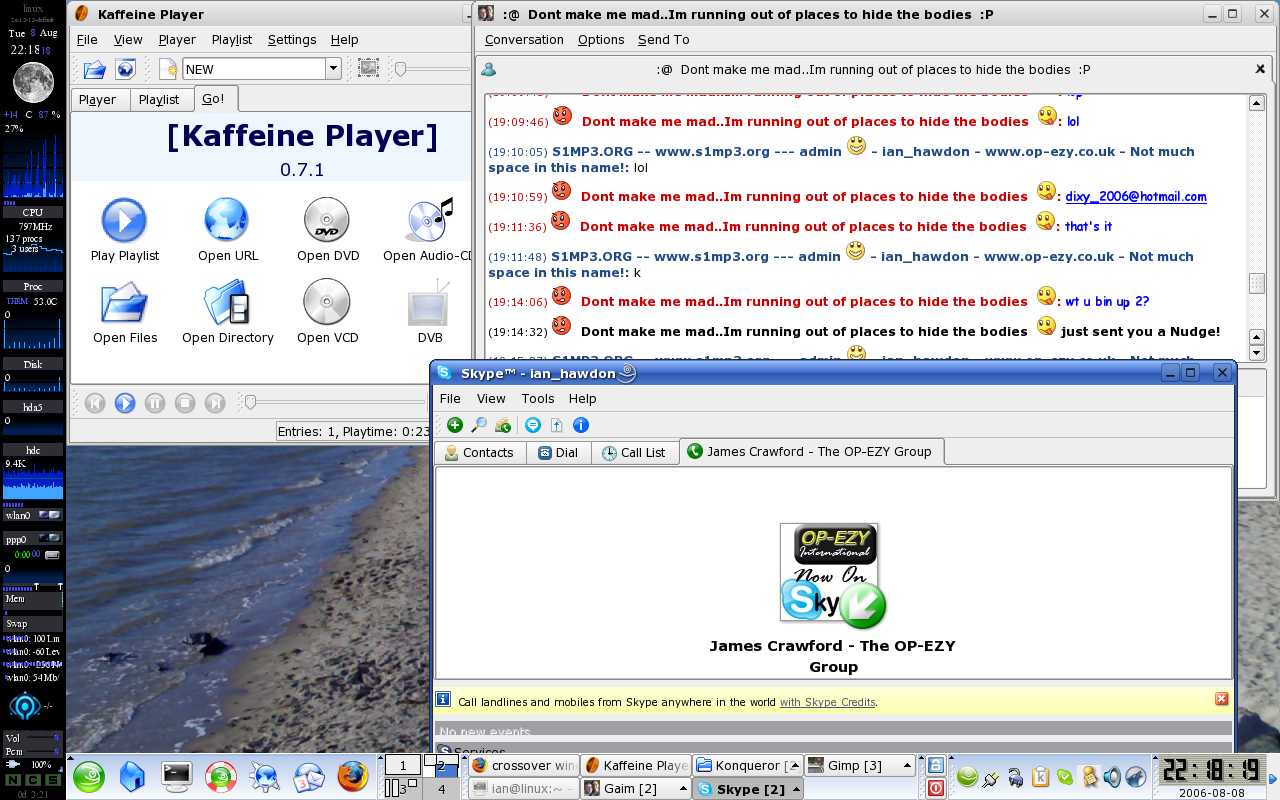
Task: Open Kaffeine Playlist menu
Action: (231, 39)
